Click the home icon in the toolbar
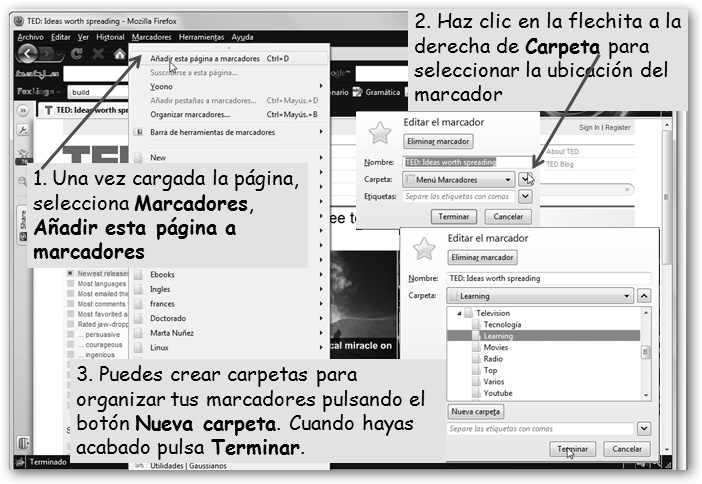This screenshot has width=702, height=484. click(119, 54)
